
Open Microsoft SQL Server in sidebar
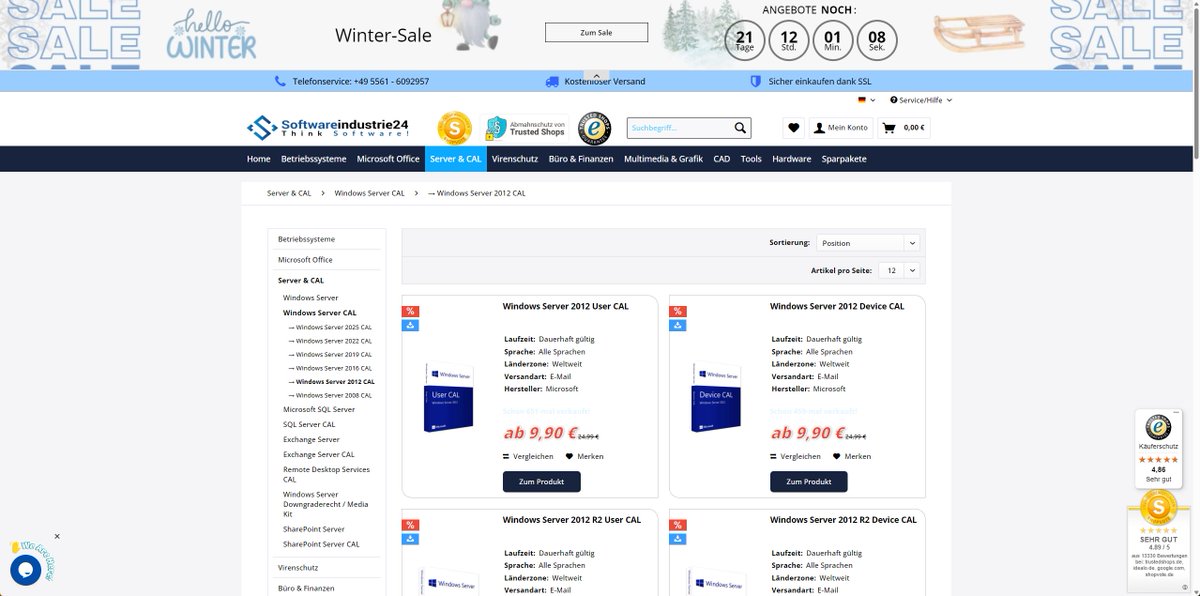(319, 409)
